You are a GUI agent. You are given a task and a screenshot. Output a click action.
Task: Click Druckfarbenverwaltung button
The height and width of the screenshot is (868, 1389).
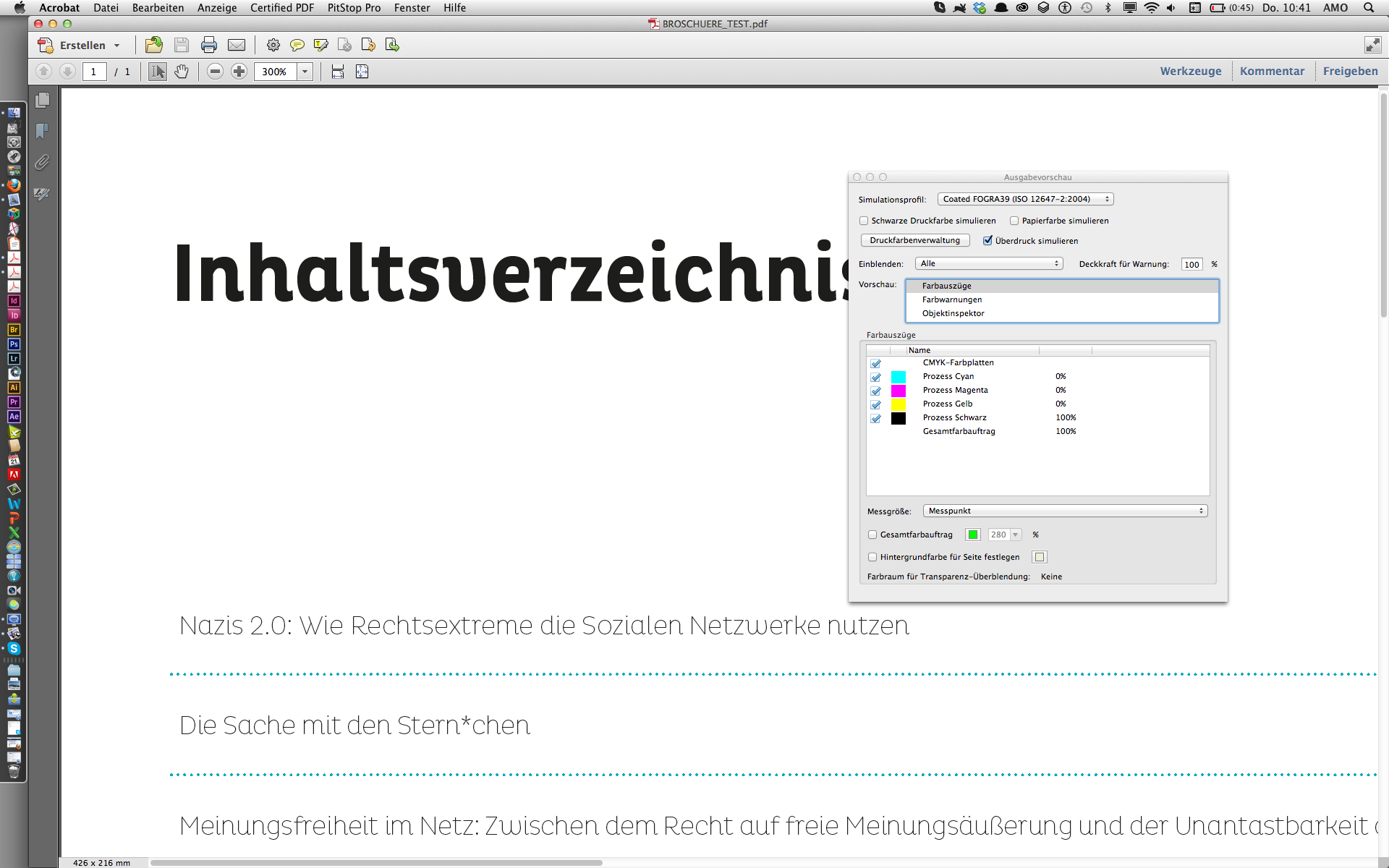(x=915, y=240)
